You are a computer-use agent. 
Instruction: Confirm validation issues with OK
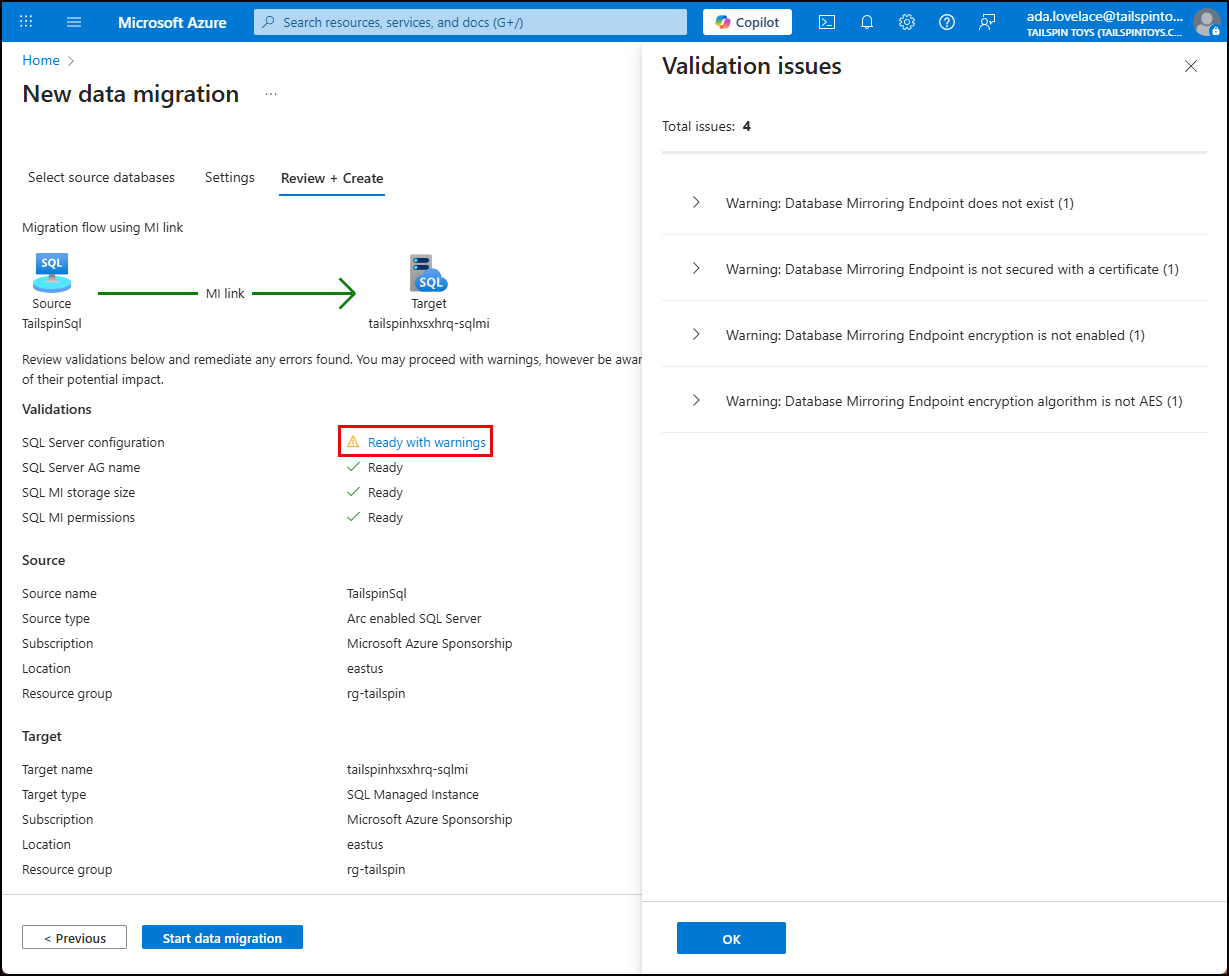(x=731, y=938)
